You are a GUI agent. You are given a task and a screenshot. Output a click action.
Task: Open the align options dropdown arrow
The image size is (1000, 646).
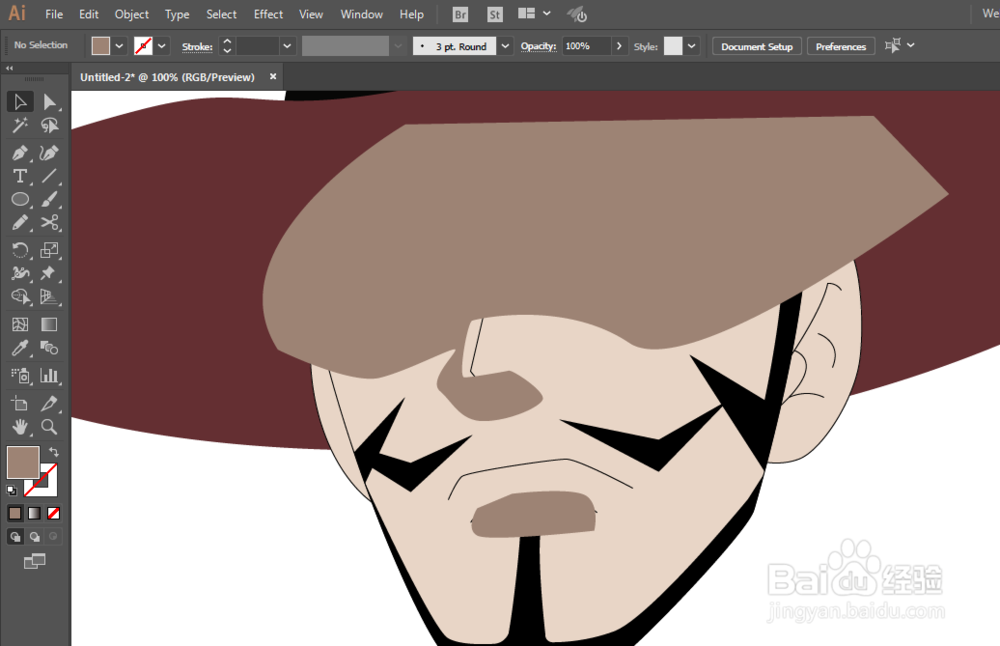[x=911, y=45]
